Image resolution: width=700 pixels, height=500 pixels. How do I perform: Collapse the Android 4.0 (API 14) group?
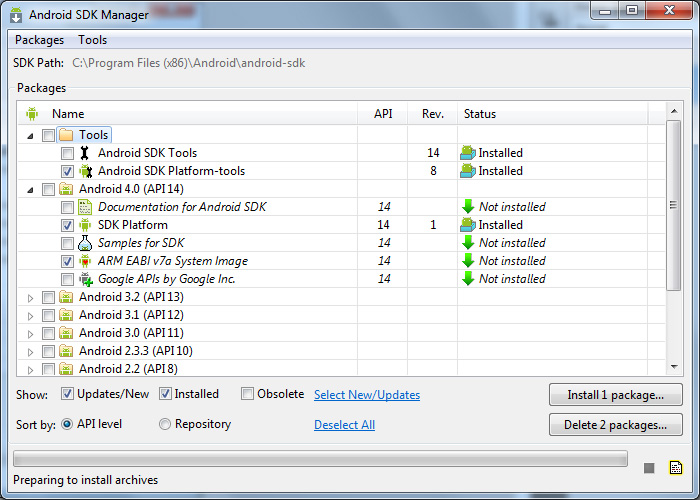30,190
